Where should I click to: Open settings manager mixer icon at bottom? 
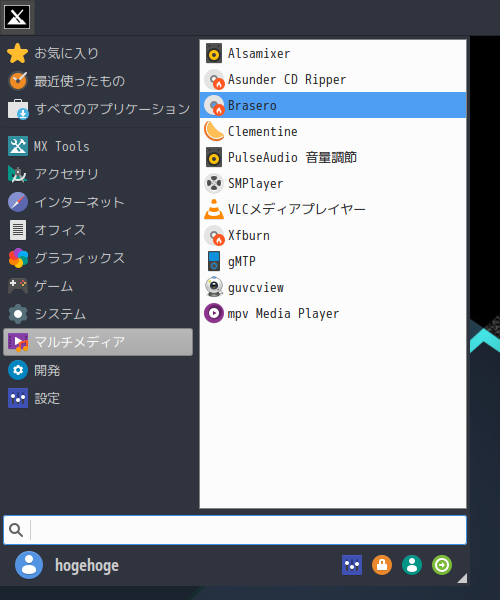tap(352, 565)
